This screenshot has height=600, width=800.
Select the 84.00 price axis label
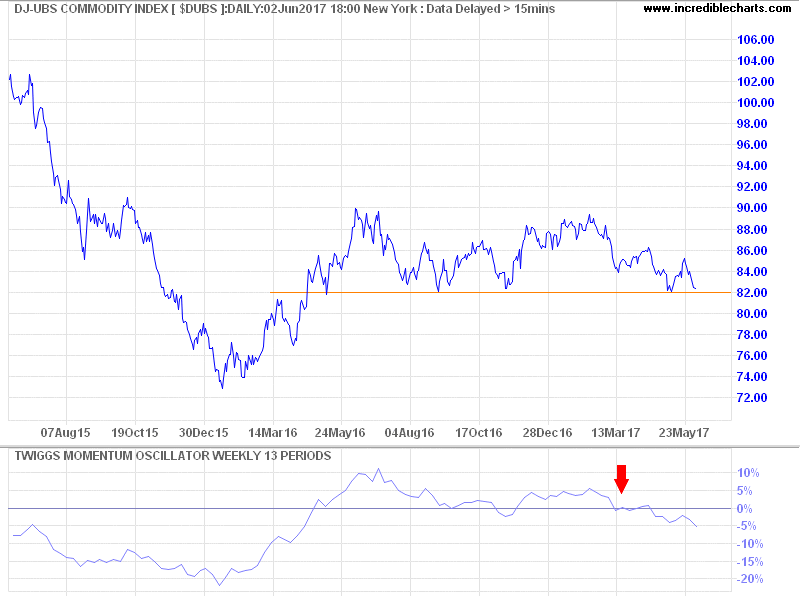click(x=752, y=271)
